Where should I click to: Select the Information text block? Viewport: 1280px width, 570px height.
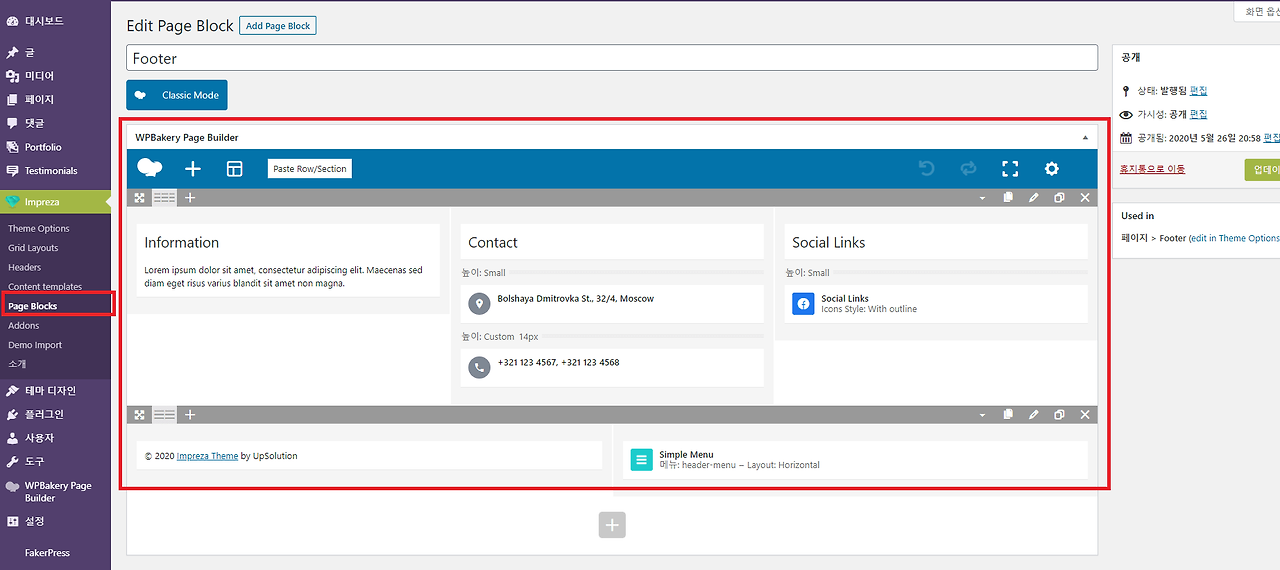click(x=288, y=260)
